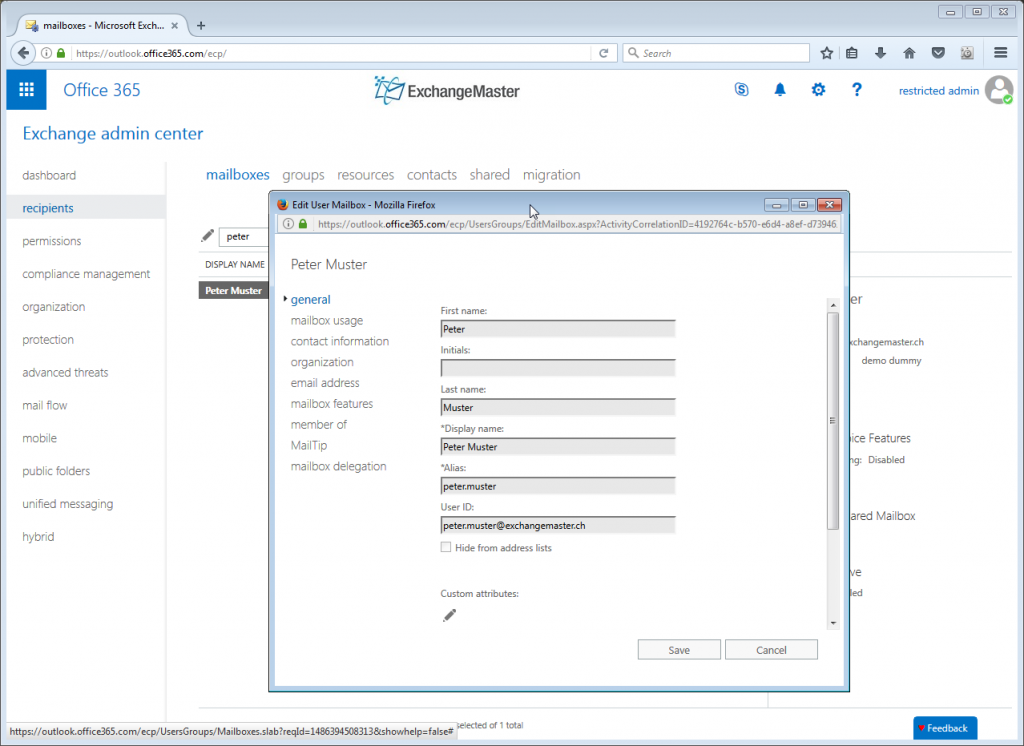Click site info icon in main address bar

pyautogui.click(x=46, y=53)
